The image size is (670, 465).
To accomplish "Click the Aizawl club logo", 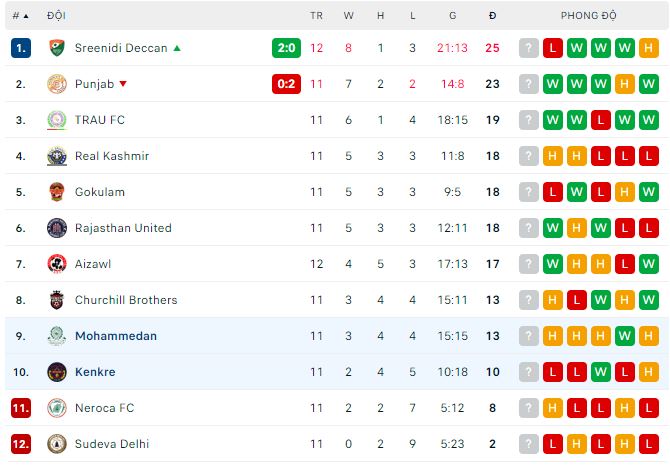I will (57, 264).
